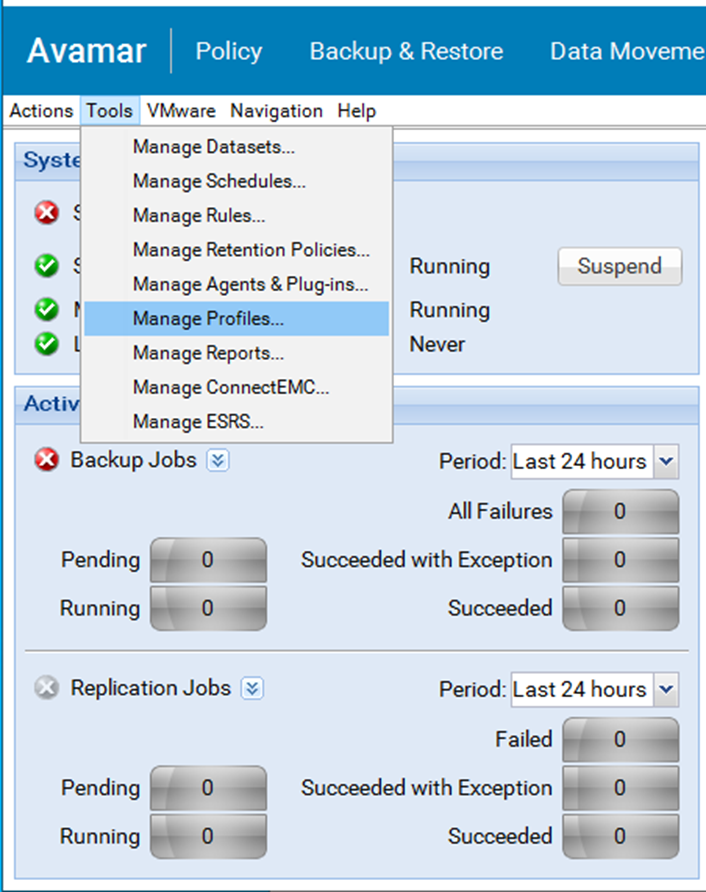Navigate to Backup & Restore
The image size is (706, 892).
406,51
